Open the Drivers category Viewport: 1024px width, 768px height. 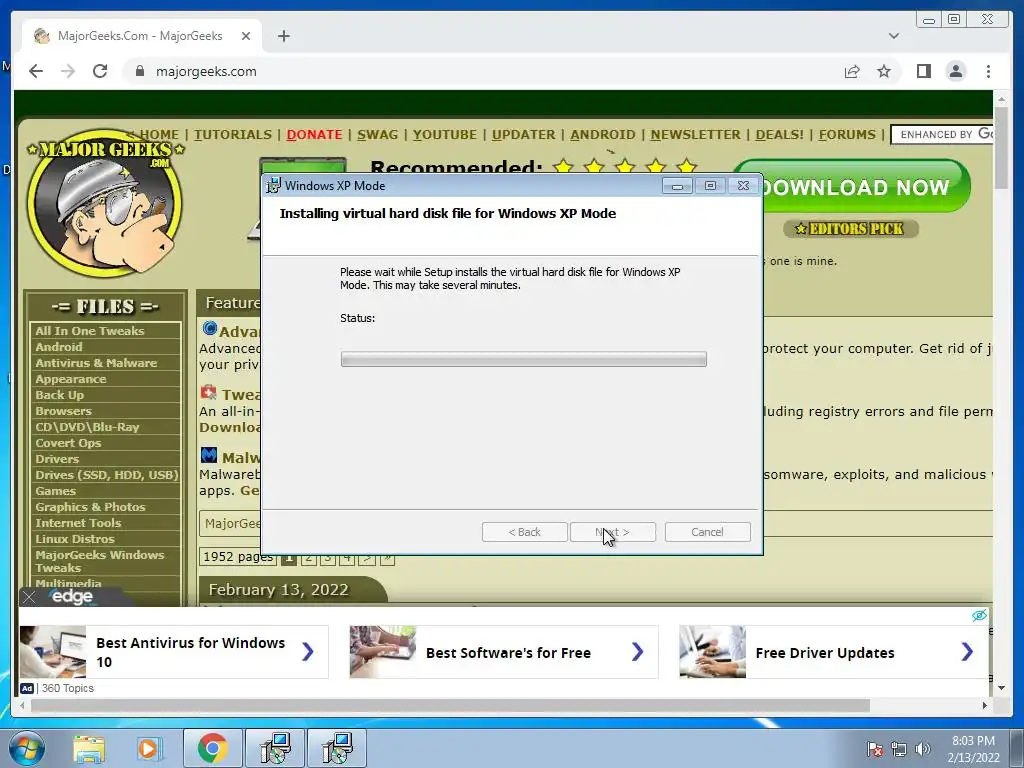click(x=57, y=458)
